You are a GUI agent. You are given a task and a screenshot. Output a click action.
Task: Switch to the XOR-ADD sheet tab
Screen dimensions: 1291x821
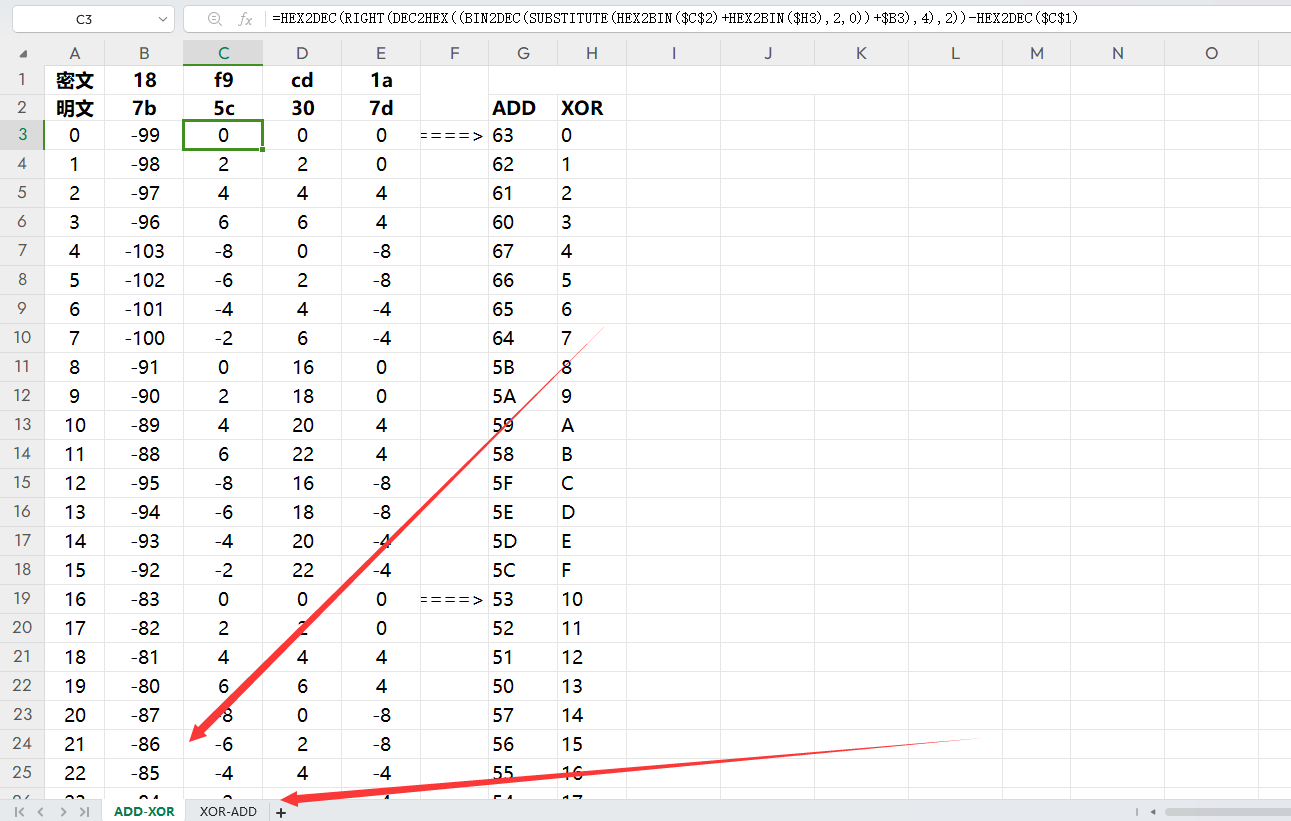point(228,812)
